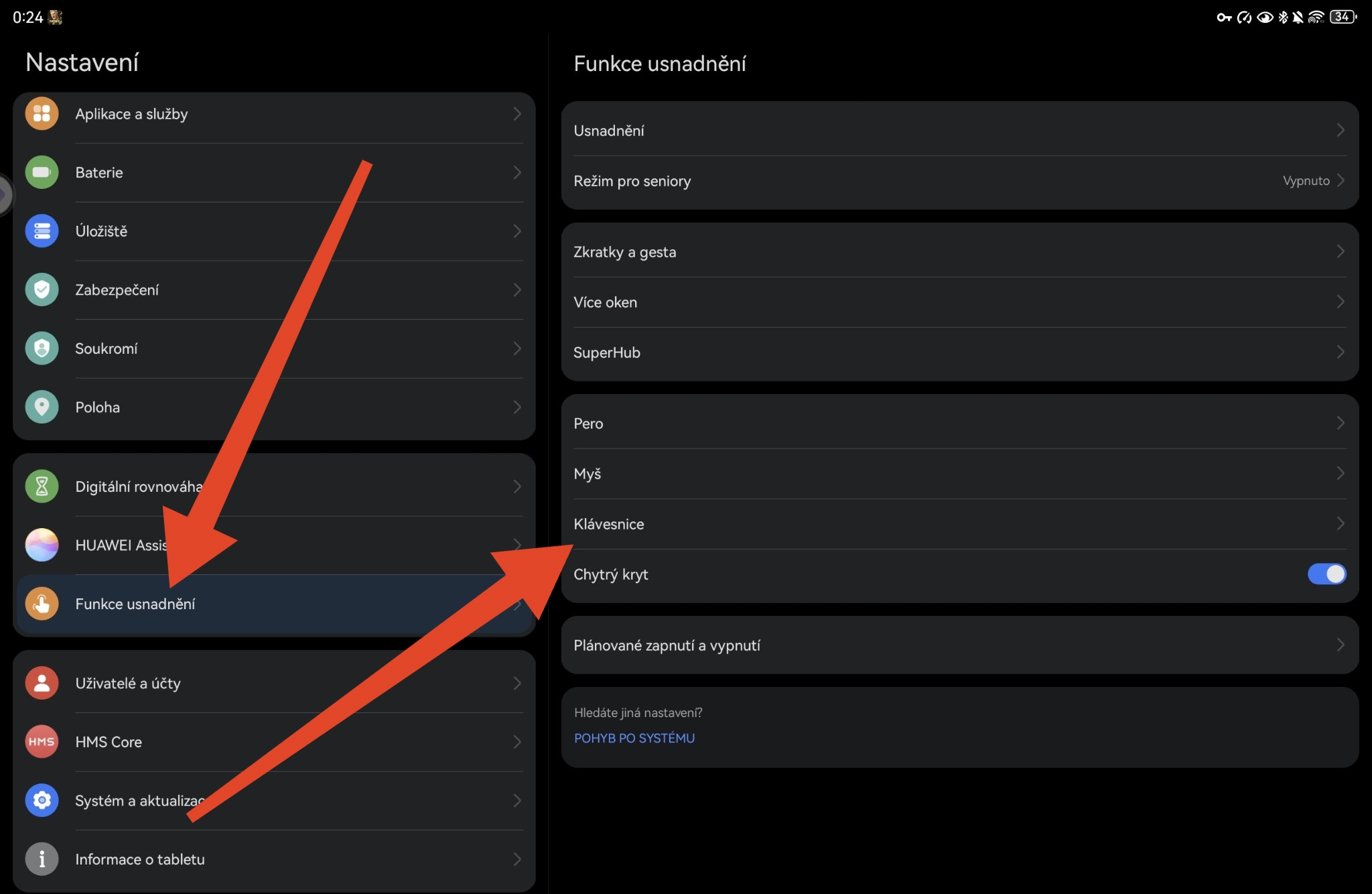Open Poloha via its location pin icon
The image size is (1372, 894).
(x=42, y=407)
